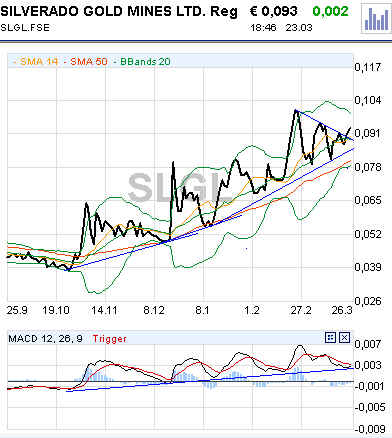Click the 18:46 timestamp
392x438 pixels.
(263, 27)
